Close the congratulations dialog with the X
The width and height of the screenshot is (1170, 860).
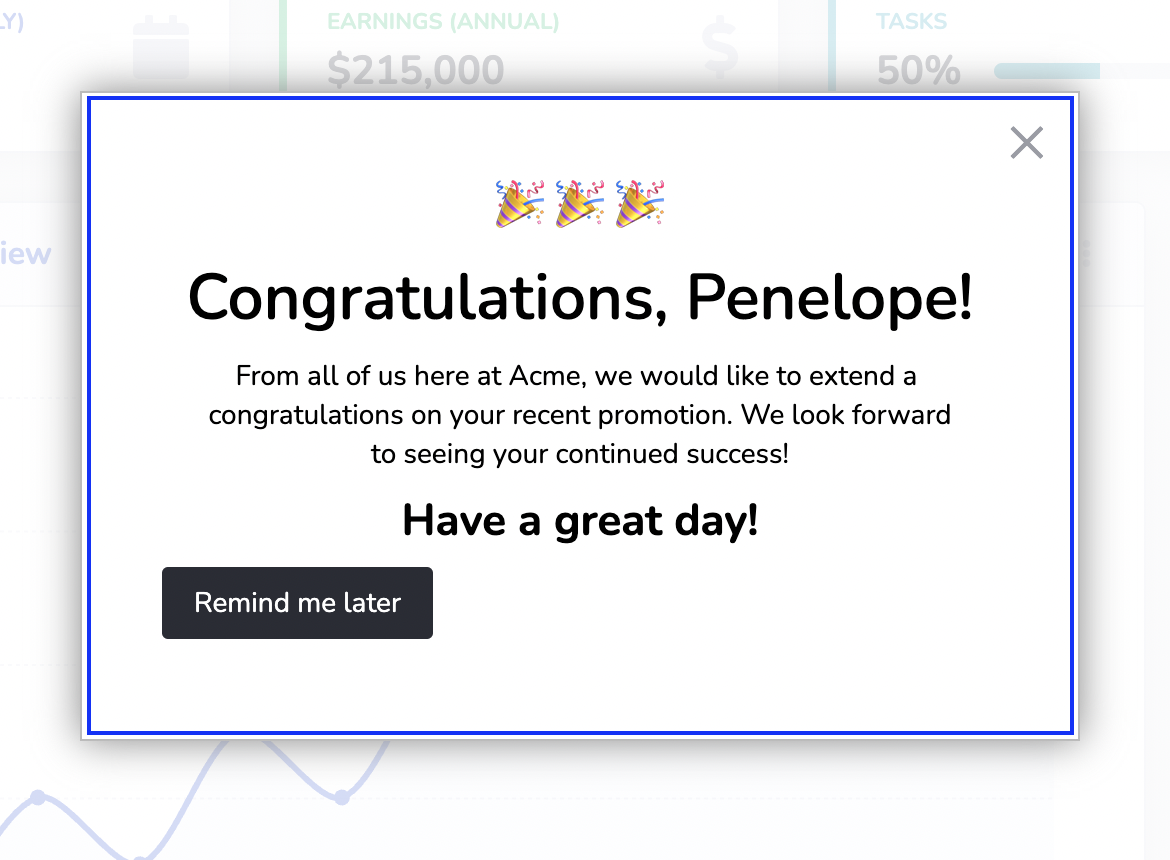[1026, 142]
